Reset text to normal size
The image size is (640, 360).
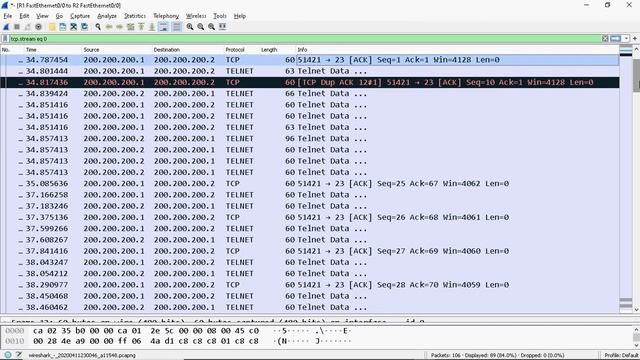click(x=211, y=27)
